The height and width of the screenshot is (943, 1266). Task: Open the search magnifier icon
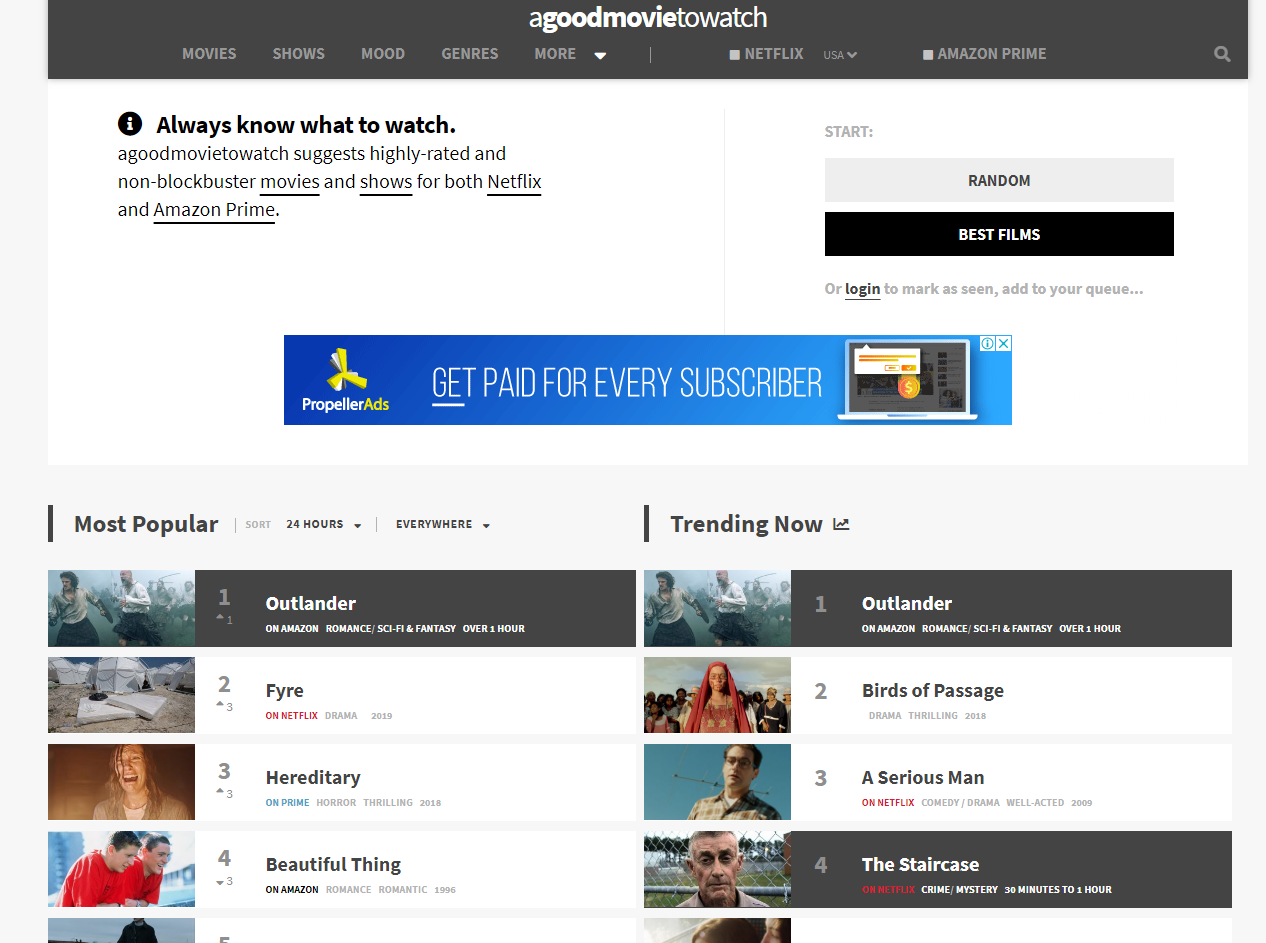coord(1222,54)
